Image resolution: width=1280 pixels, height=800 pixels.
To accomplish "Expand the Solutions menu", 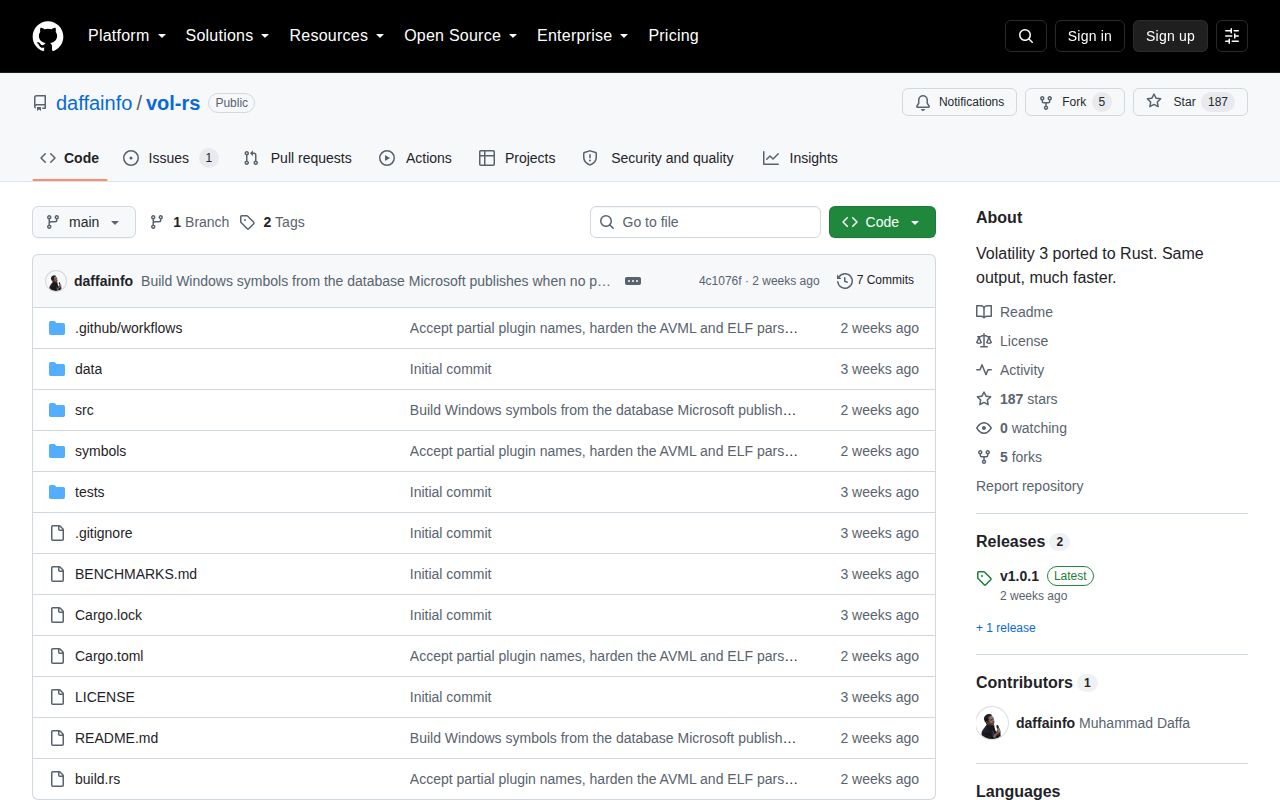I will coord(227,36).
